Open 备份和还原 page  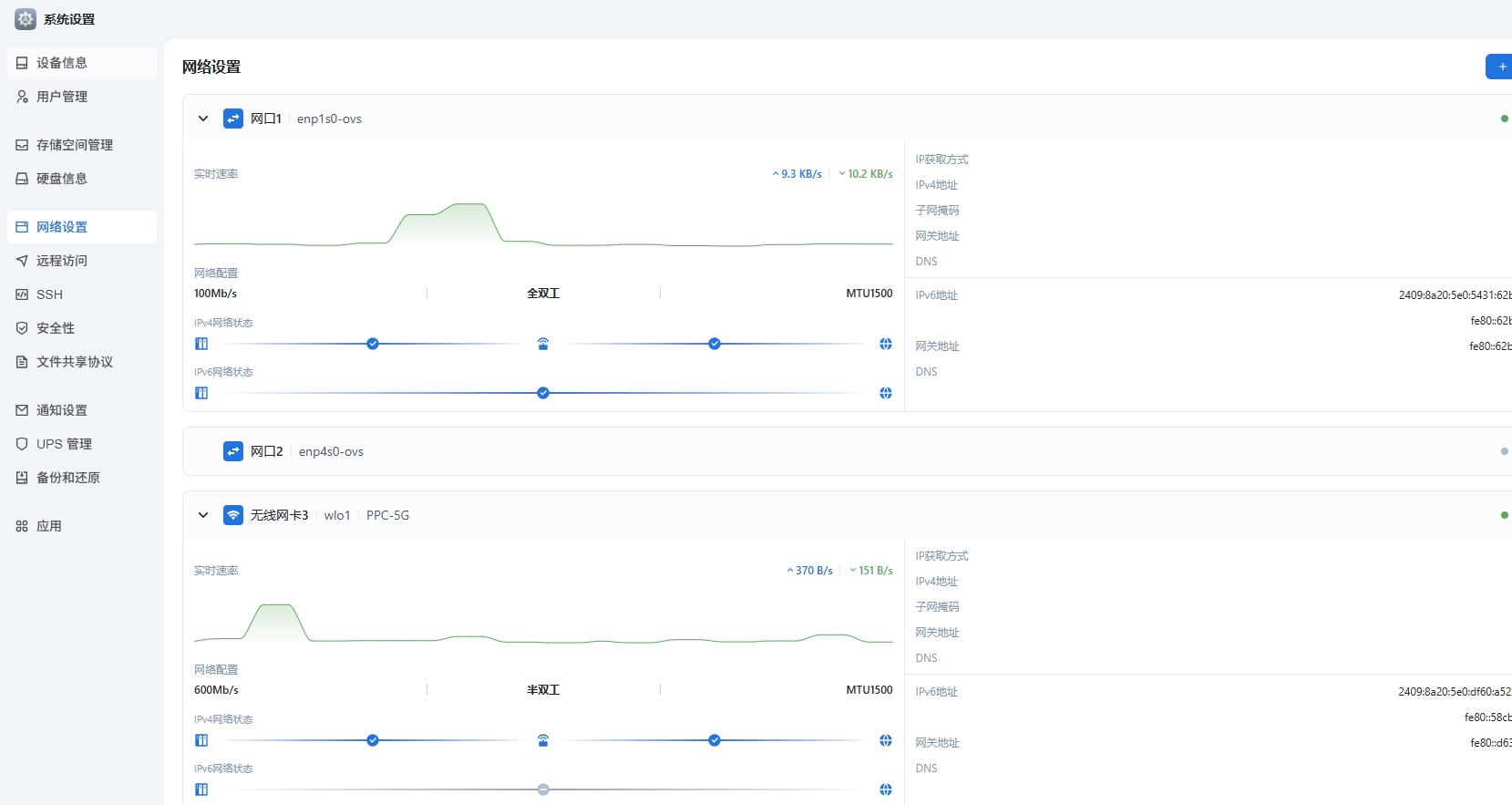tap(82, 478)
